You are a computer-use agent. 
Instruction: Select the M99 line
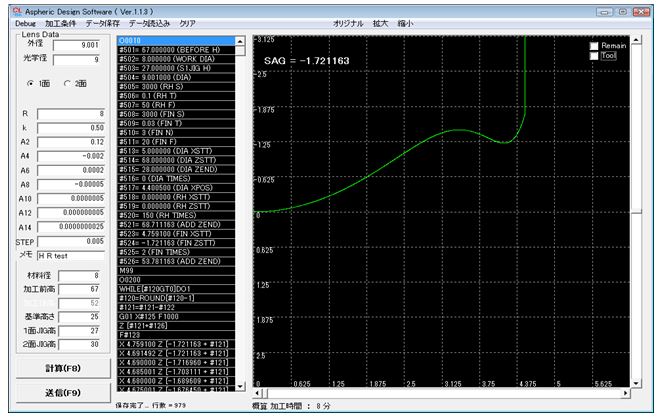tap(176, 271)
